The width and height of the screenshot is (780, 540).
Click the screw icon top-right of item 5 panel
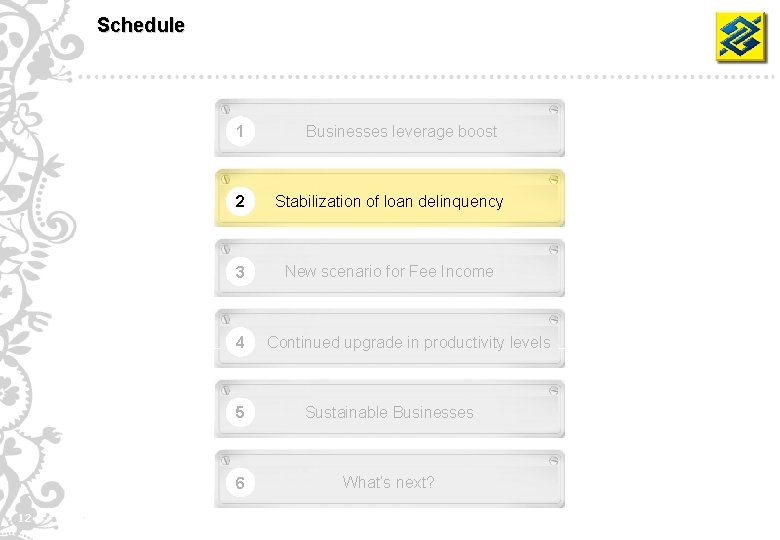(553, 389)
